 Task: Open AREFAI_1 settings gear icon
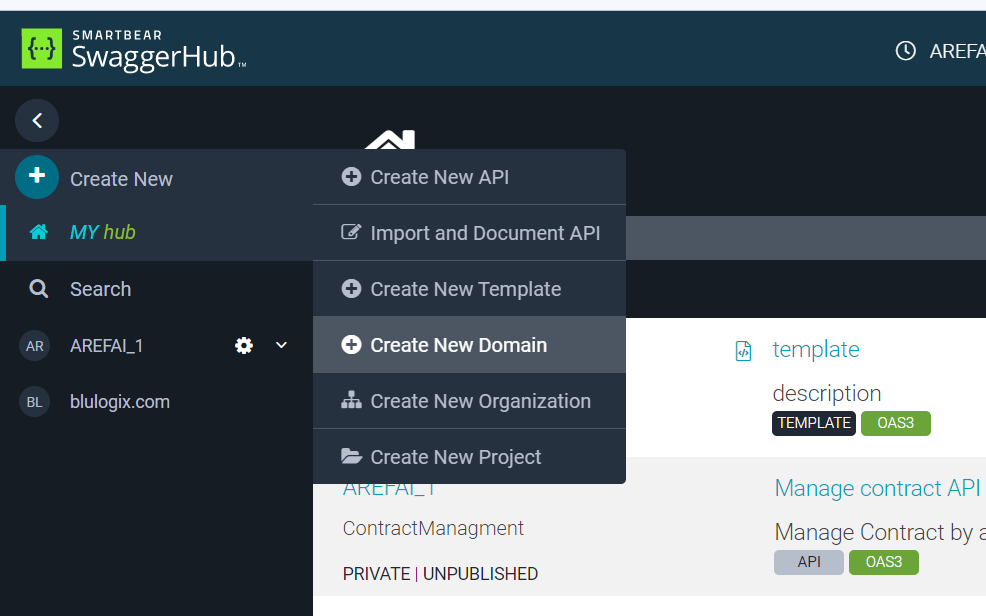coord(244,345)
